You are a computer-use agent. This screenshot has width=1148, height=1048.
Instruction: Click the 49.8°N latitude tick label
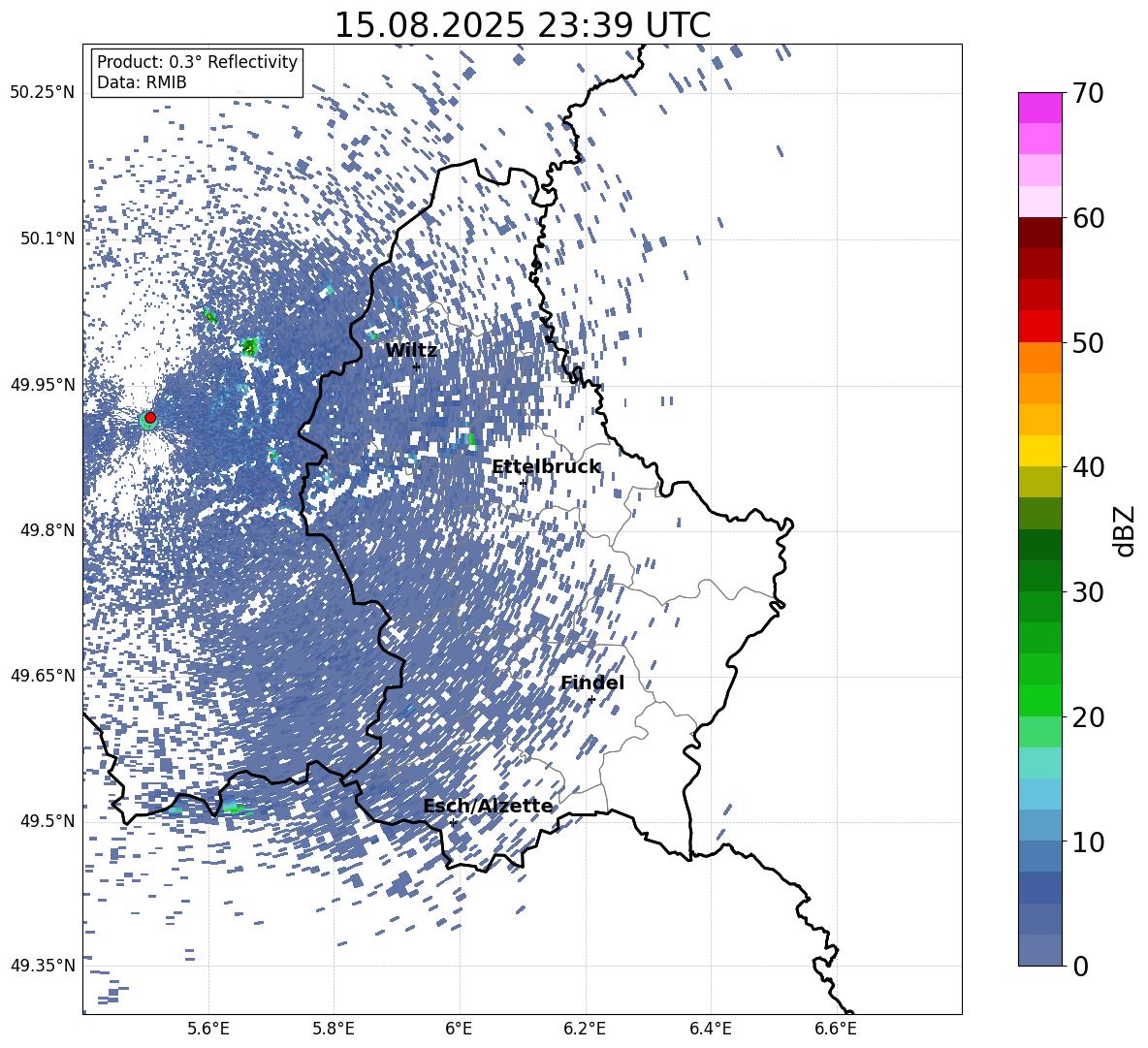(x=48, y=530)
